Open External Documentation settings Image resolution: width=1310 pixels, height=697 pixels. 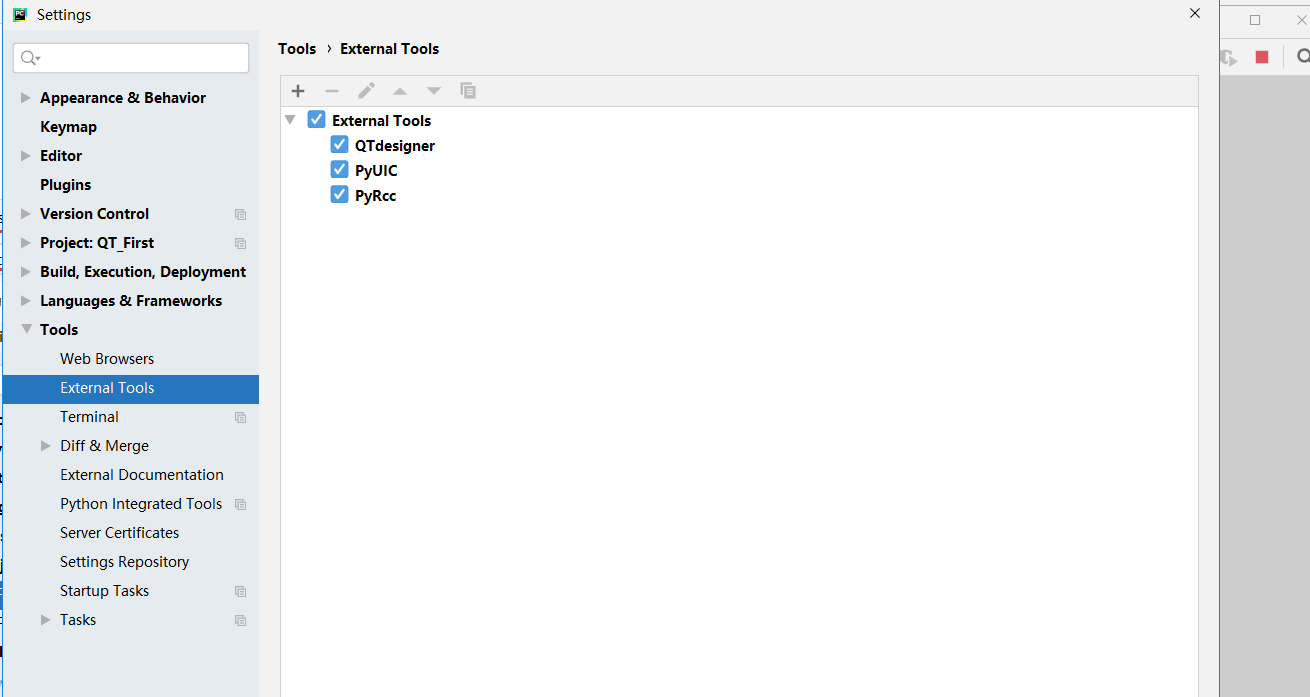[142, 475]
